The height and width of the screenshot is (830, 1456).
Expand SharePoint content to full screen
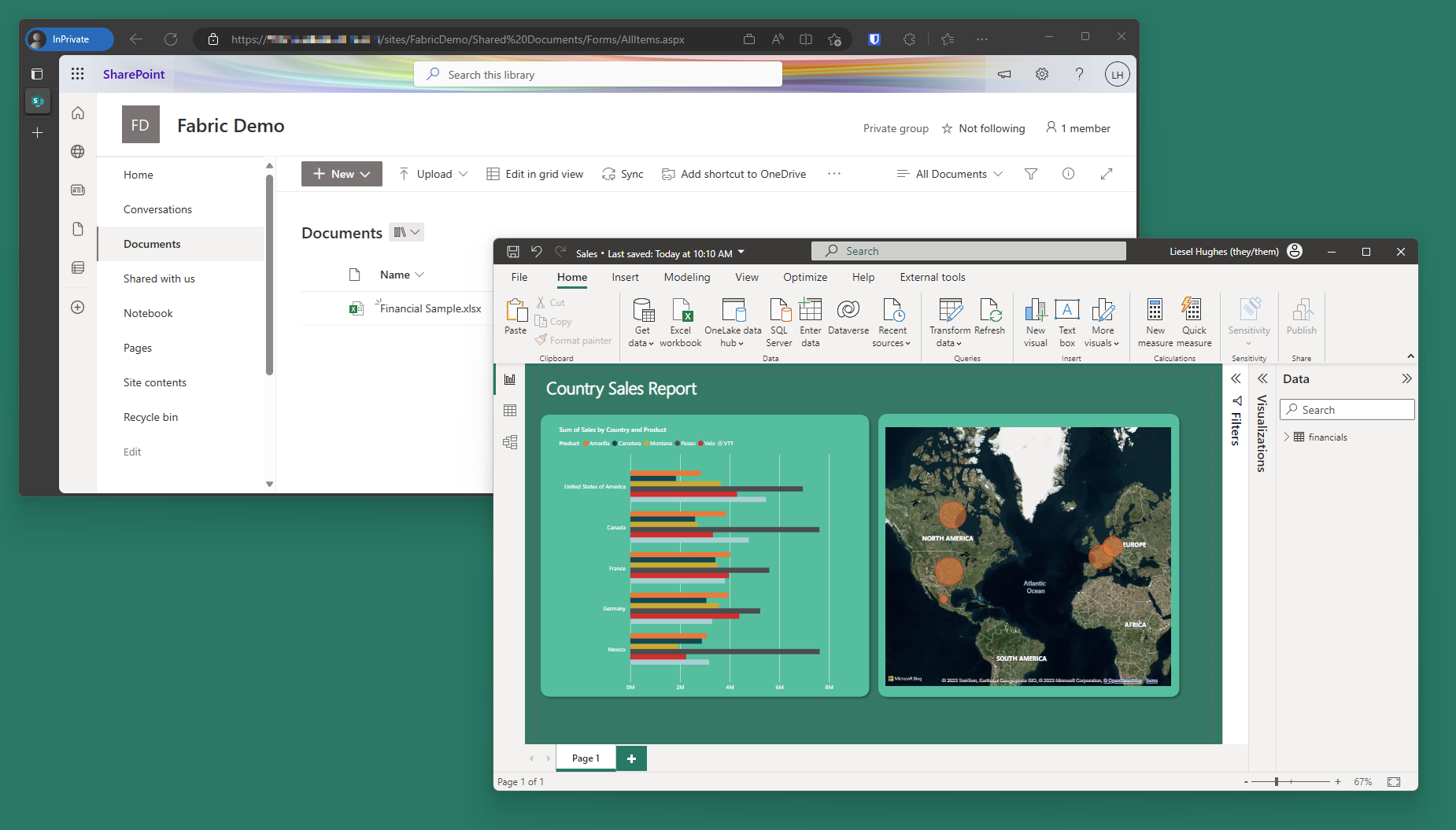(1107, 174)
